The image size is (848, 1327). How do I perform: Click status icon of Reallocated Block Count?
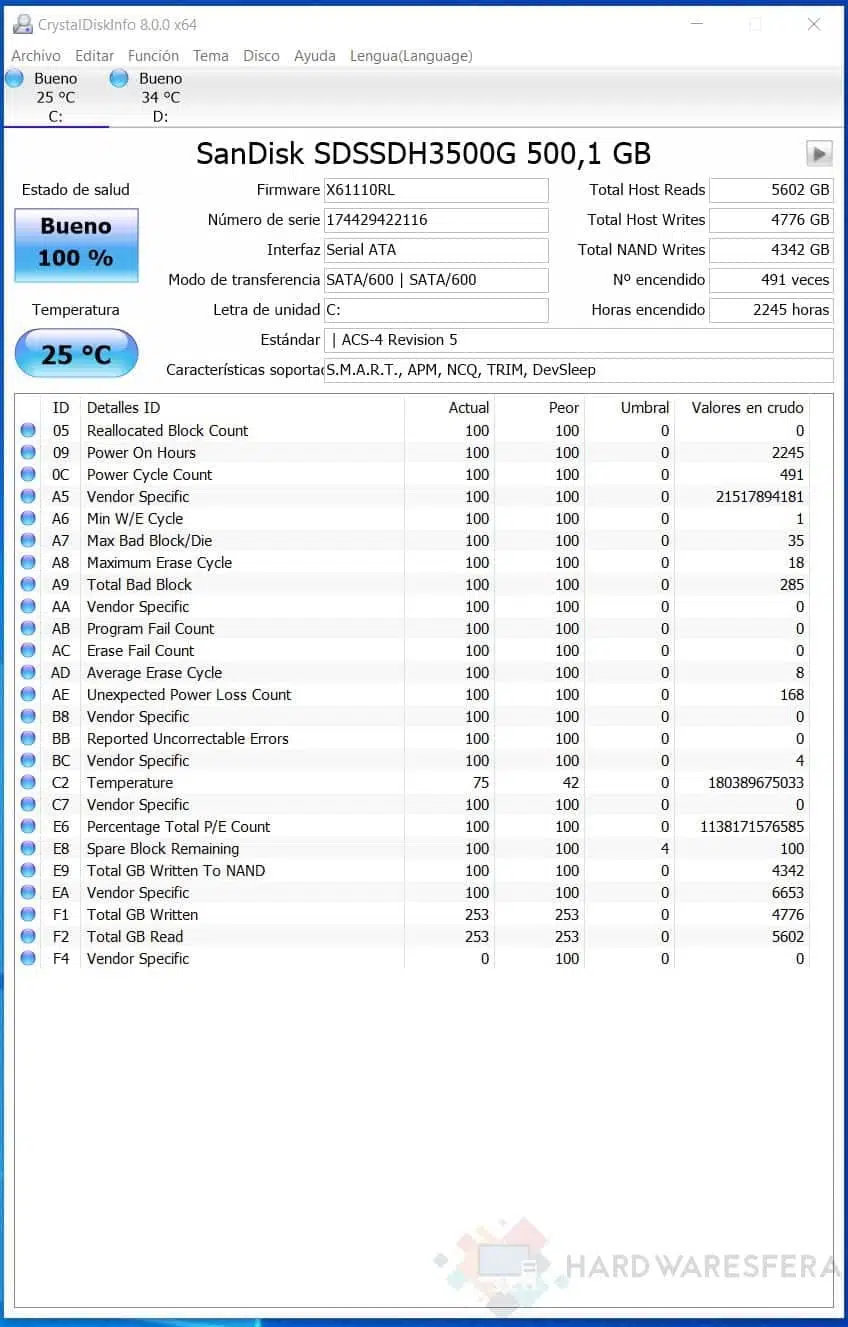tap(28, 431)
